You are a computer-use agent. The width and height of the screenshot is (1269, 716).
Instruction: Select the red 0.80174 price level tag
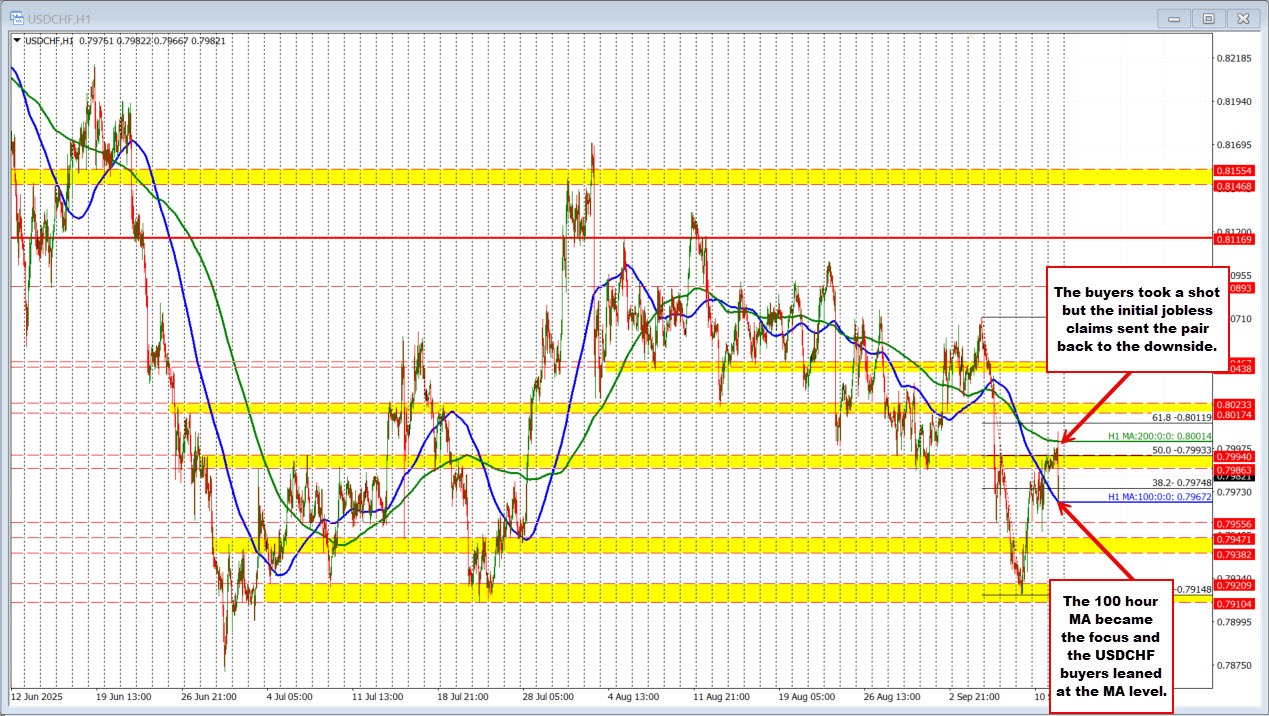point(1233,414)
